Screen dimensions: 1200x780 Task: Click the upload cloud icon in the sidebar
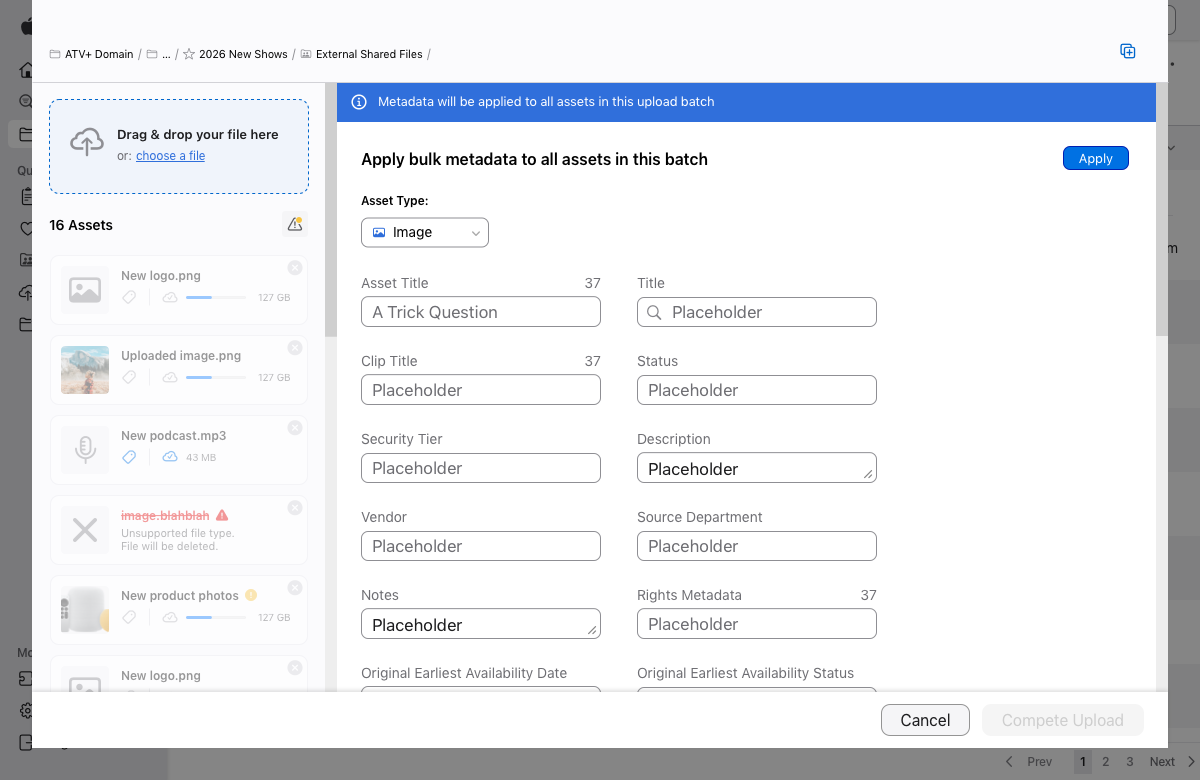point(27,292)
